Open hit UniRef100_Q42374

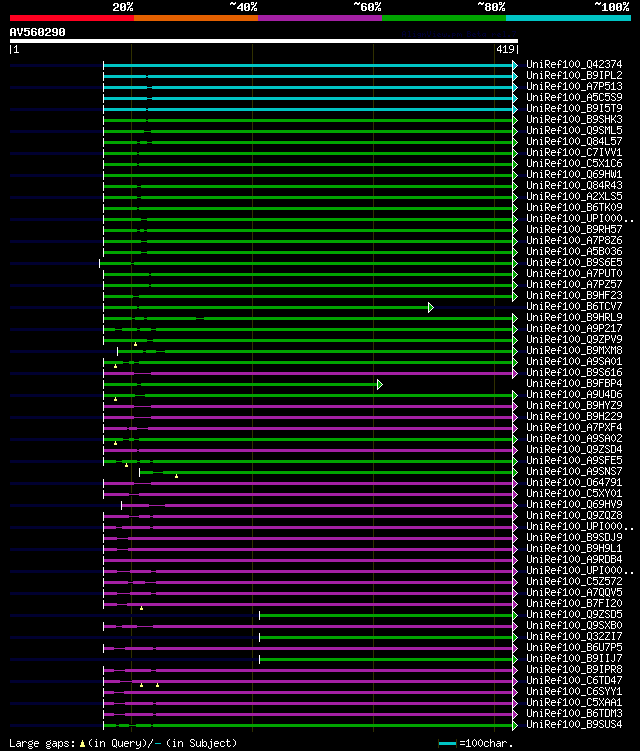click(574, 64)
